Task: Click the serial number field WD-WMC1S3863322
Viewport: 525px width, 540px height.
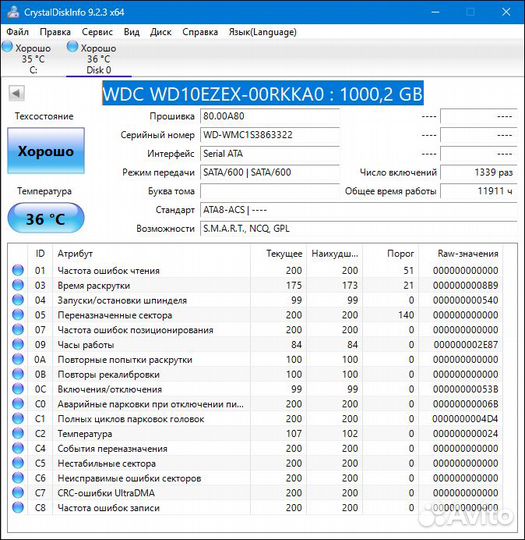Action: pos(270,135)
